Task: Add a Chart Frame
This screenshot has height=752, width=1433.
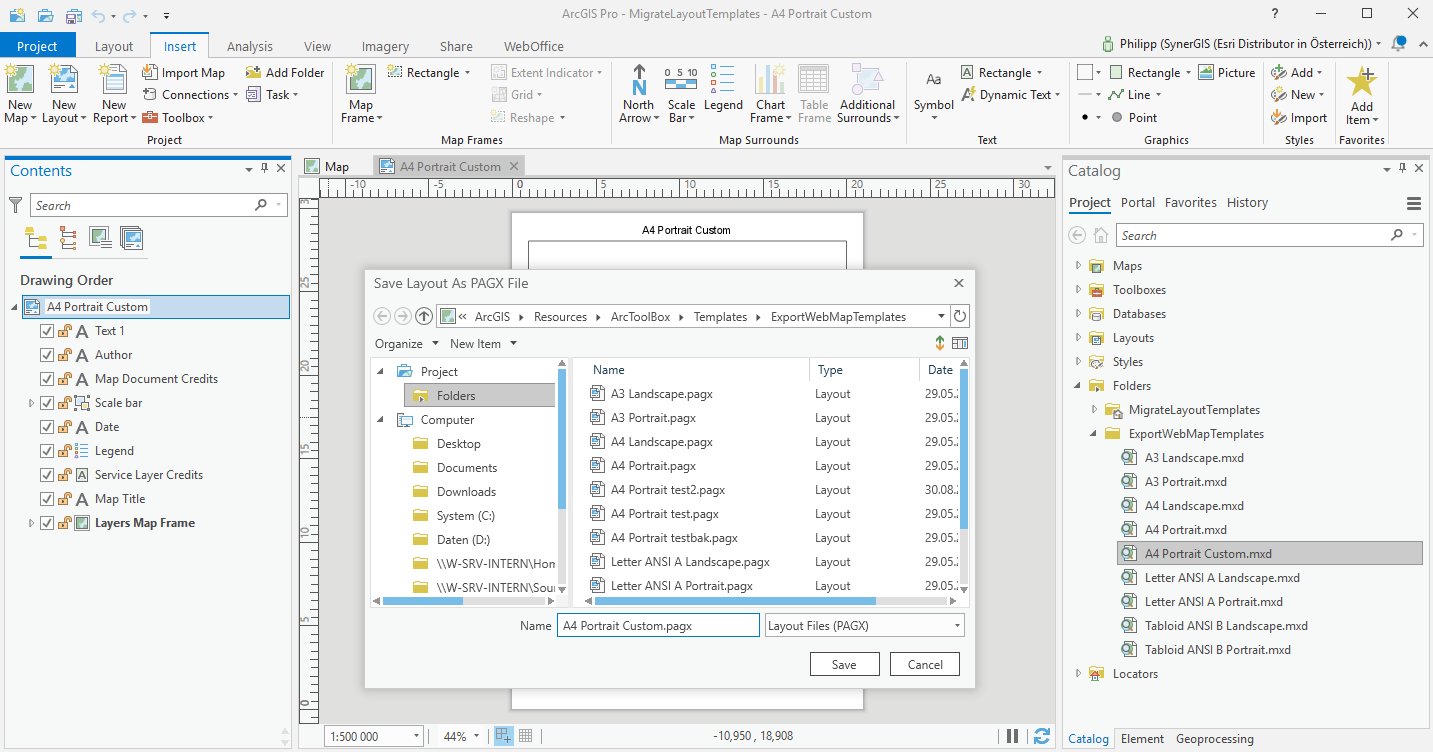Action: pos(770,93)
